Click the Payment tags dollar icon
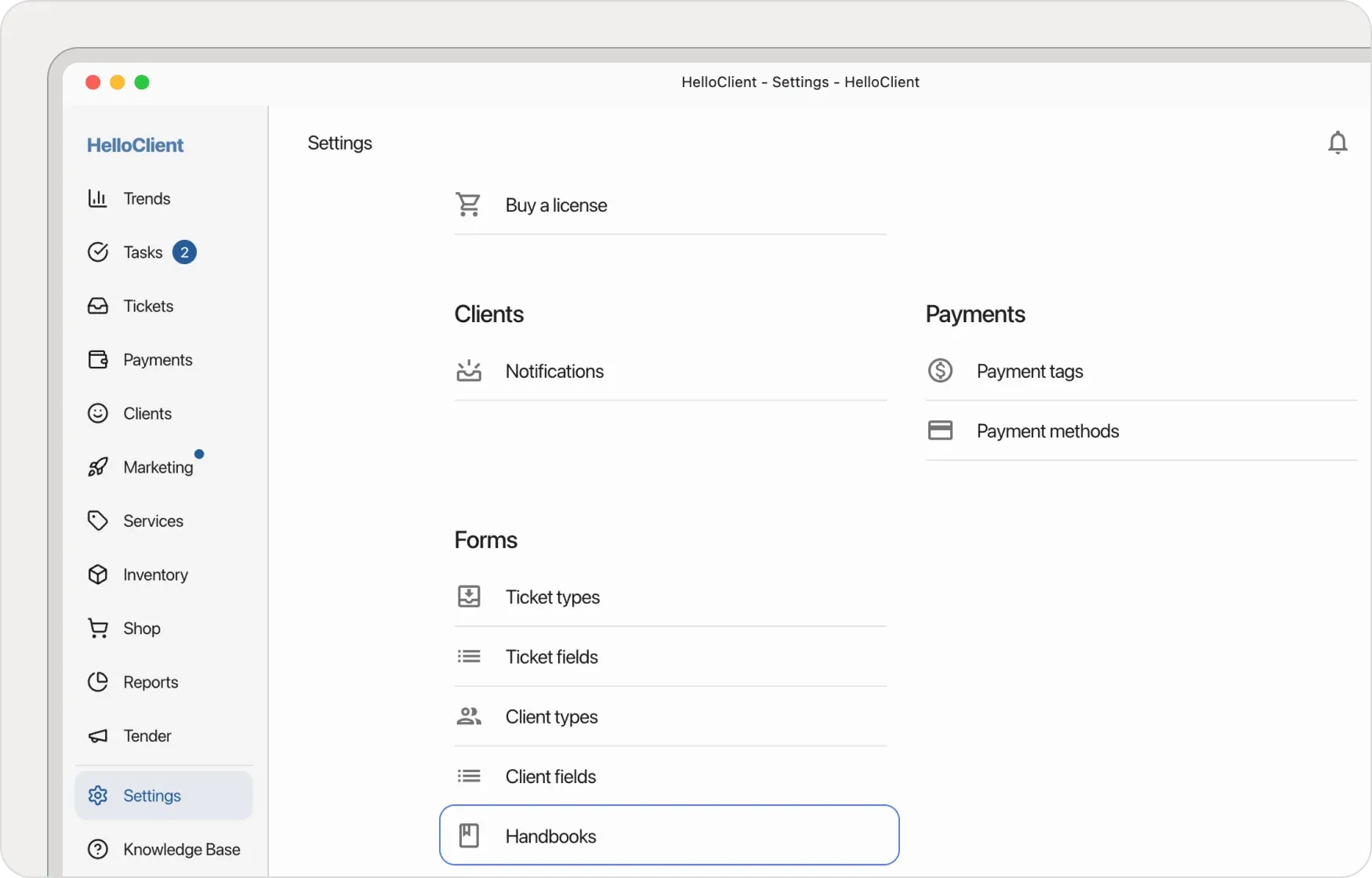 point(940,371)
